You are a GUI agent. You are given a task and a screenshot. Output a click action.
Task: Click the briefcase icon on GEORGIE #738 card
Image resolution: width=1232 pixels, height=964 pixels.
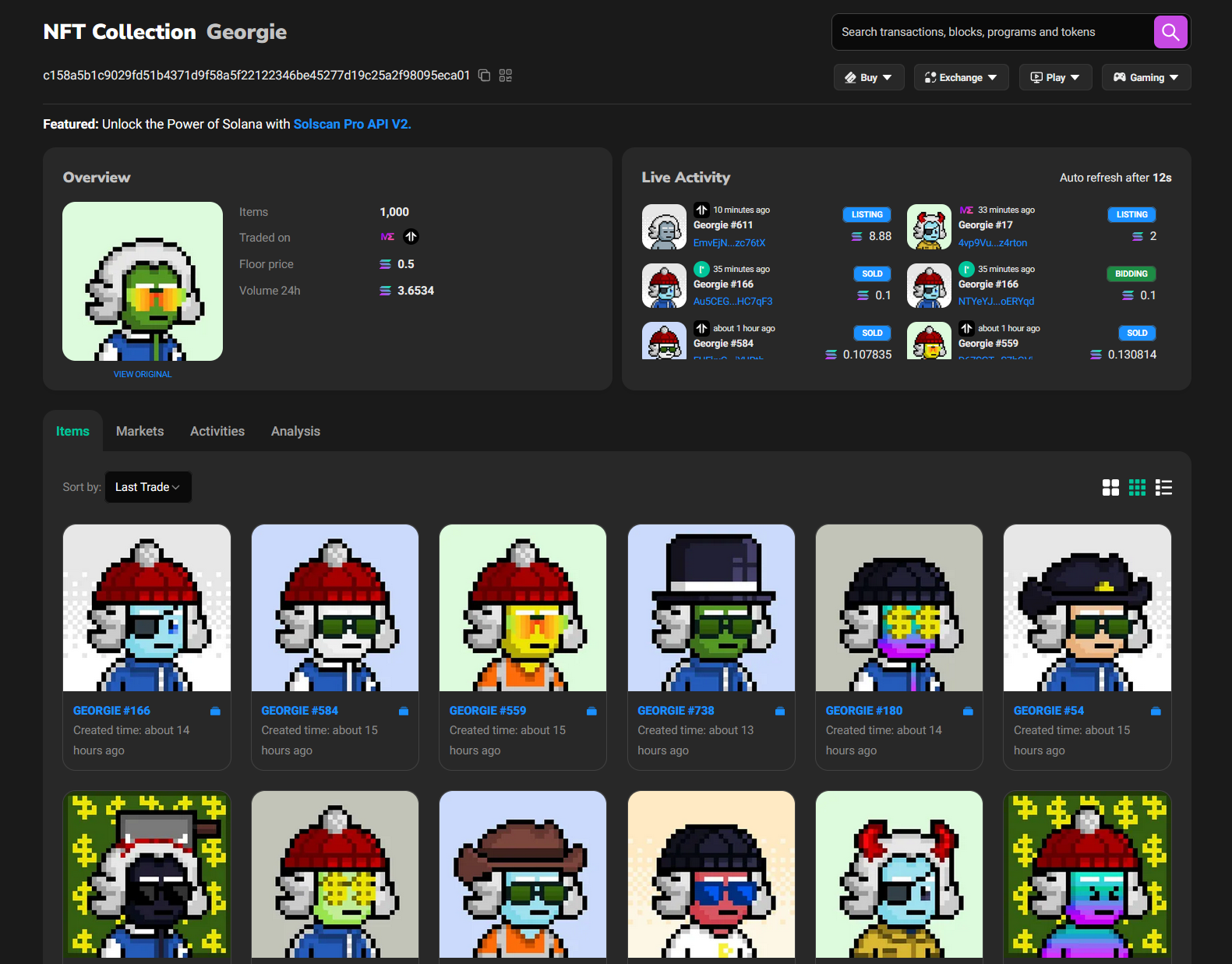point(780,711)
